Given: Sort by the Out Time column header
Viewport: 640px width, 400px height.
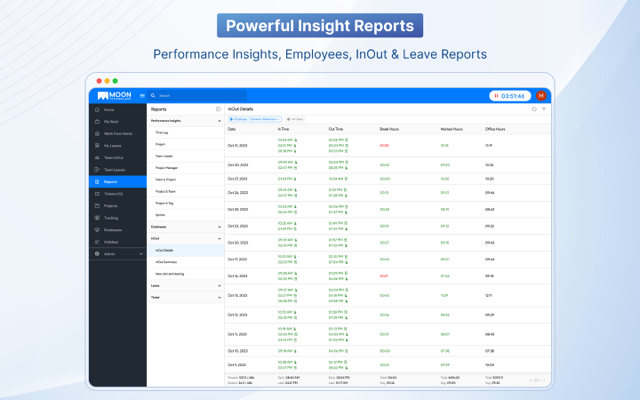Looking at the screenshot, I should [x=336, y=129].
